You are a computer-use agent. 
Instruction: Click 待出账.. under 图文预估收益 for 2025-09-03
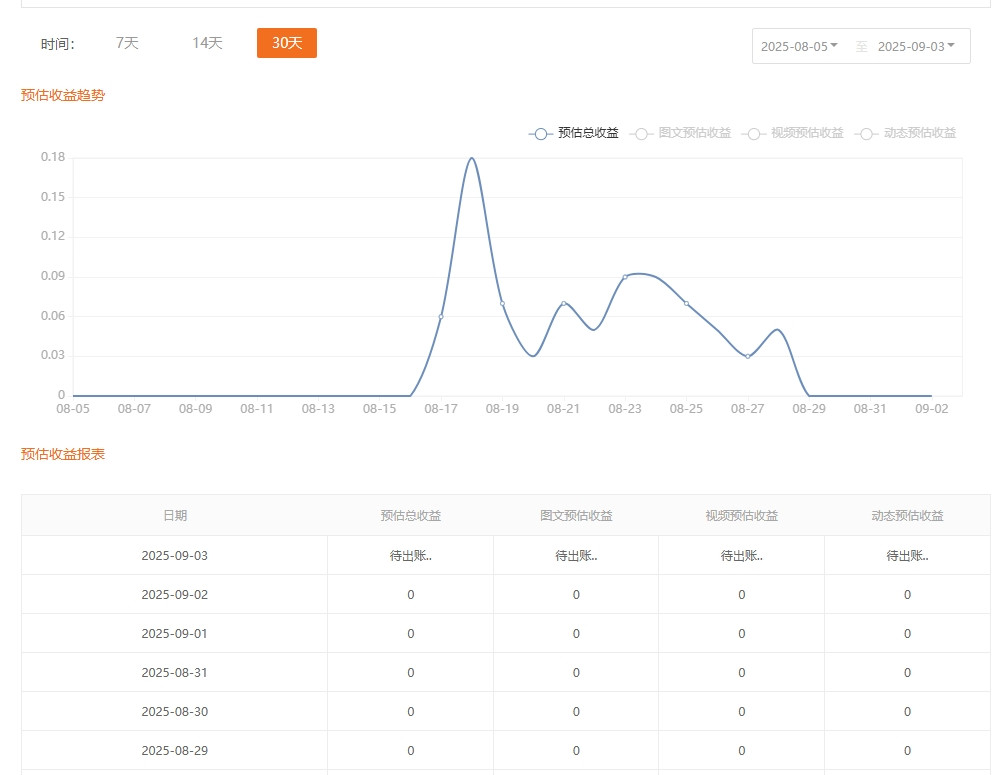576,555
